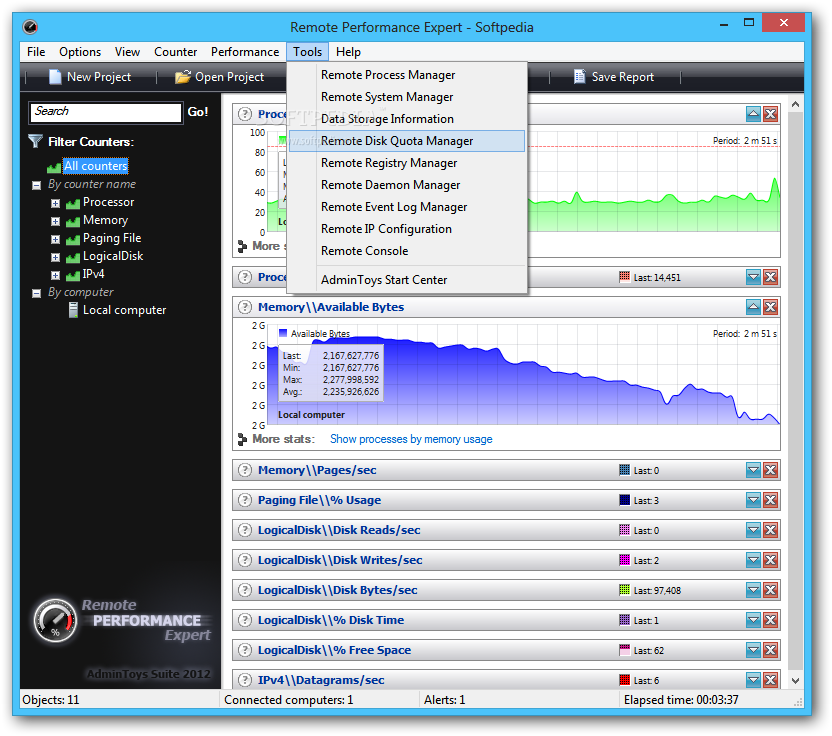Click Show processes by memory usage link
This screenshot has height=736, width=832.
coord(411,439)
